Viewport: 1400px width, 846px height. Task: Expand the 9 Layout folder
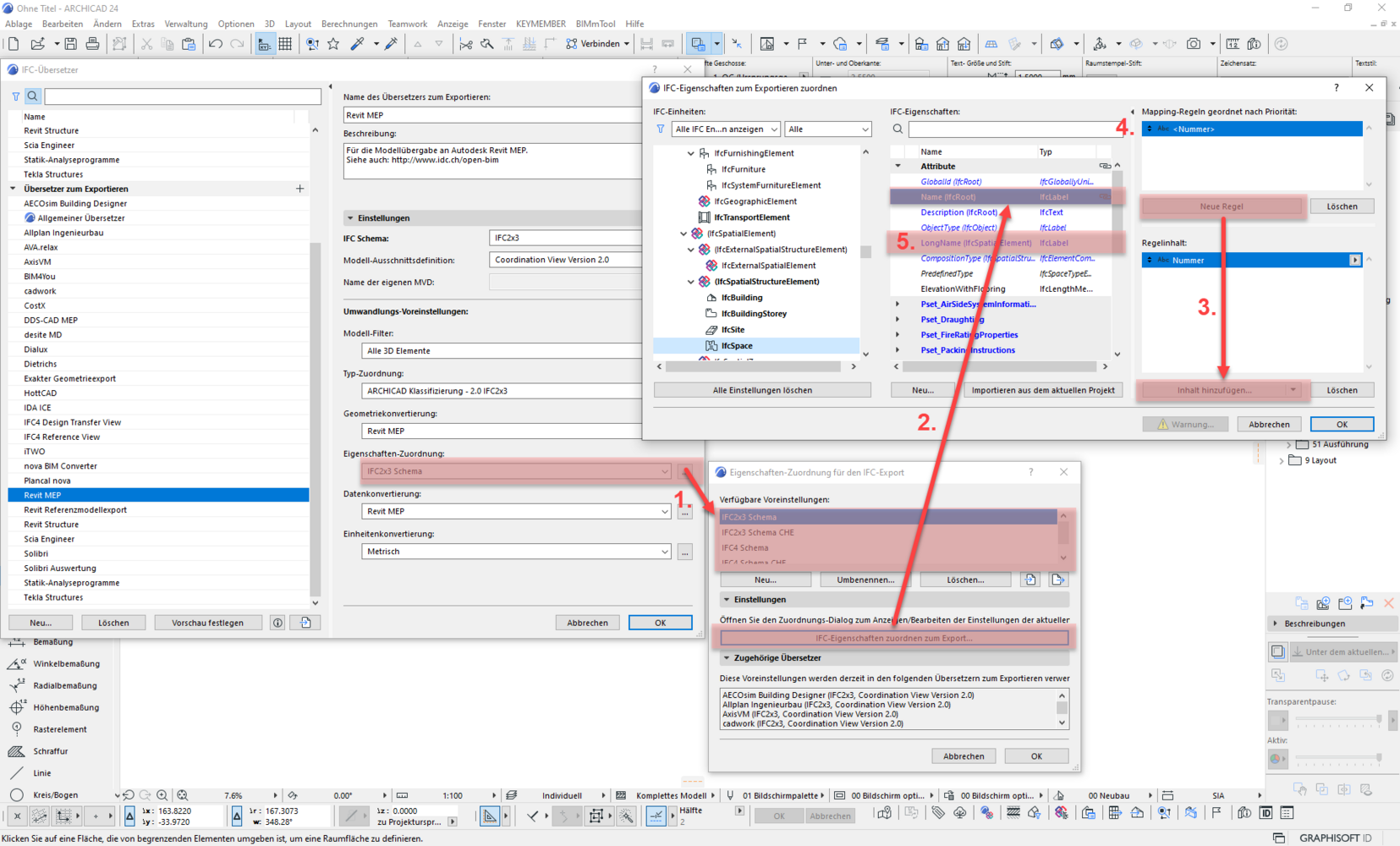pos(1282,461)
